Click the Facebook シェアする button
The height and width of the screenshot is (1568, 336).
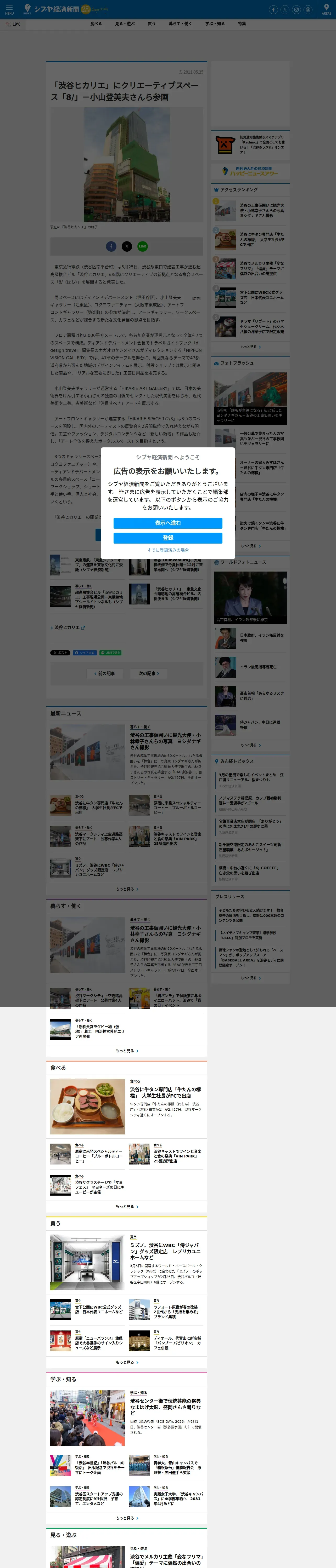coord(85,653)
